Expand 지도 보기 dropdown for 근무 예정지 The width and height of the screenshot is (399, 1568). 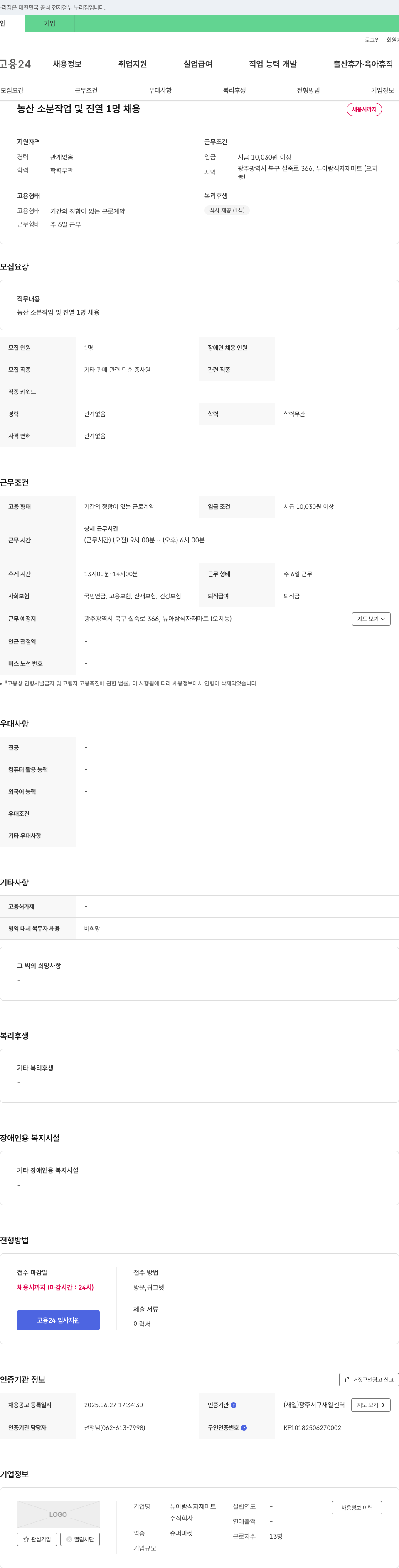pos(371,619)
